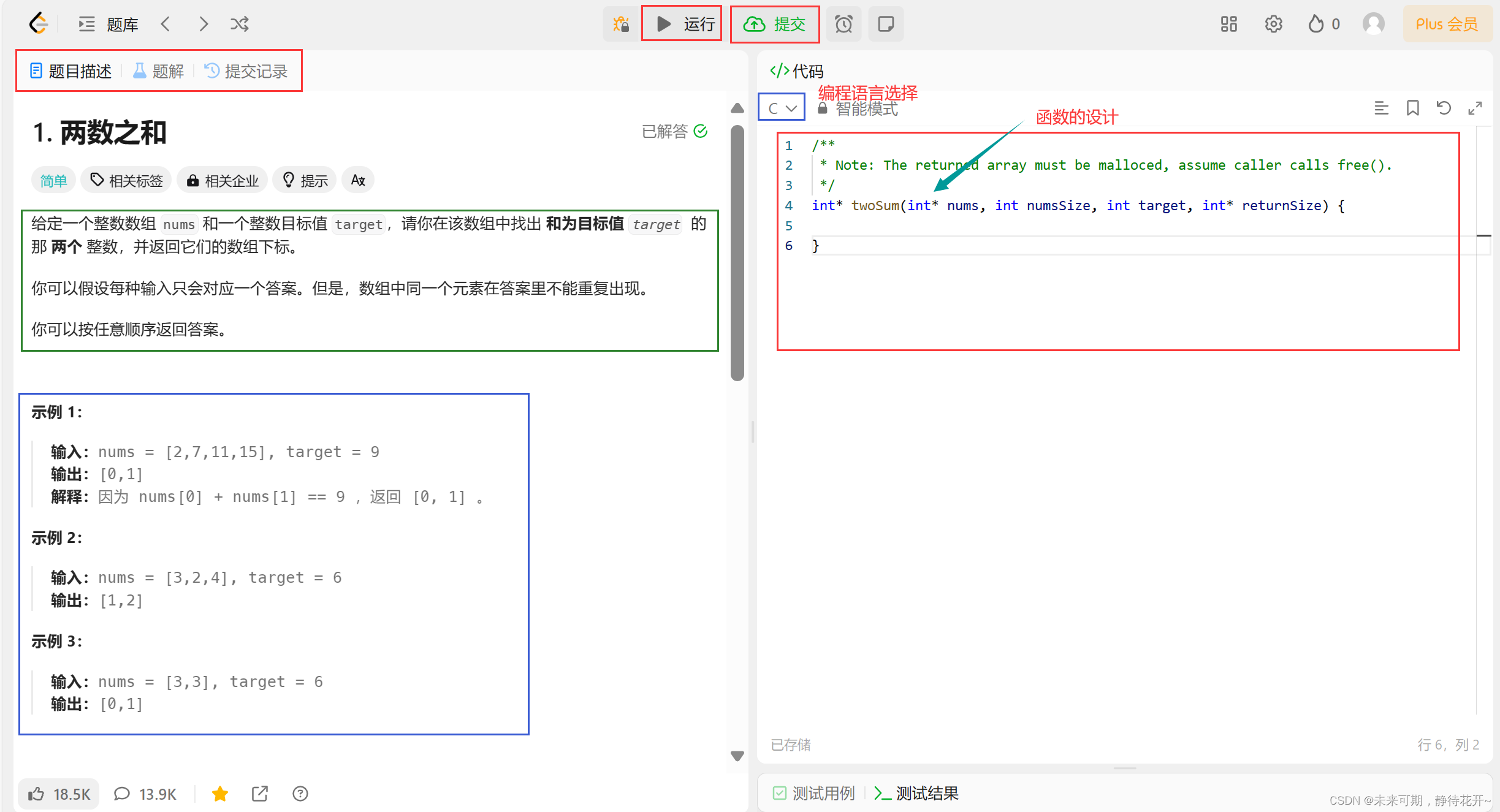Switch to the 提交记录 tab
The height and width of the screenshot is (812, 1500).
click(x=246, y=71)
